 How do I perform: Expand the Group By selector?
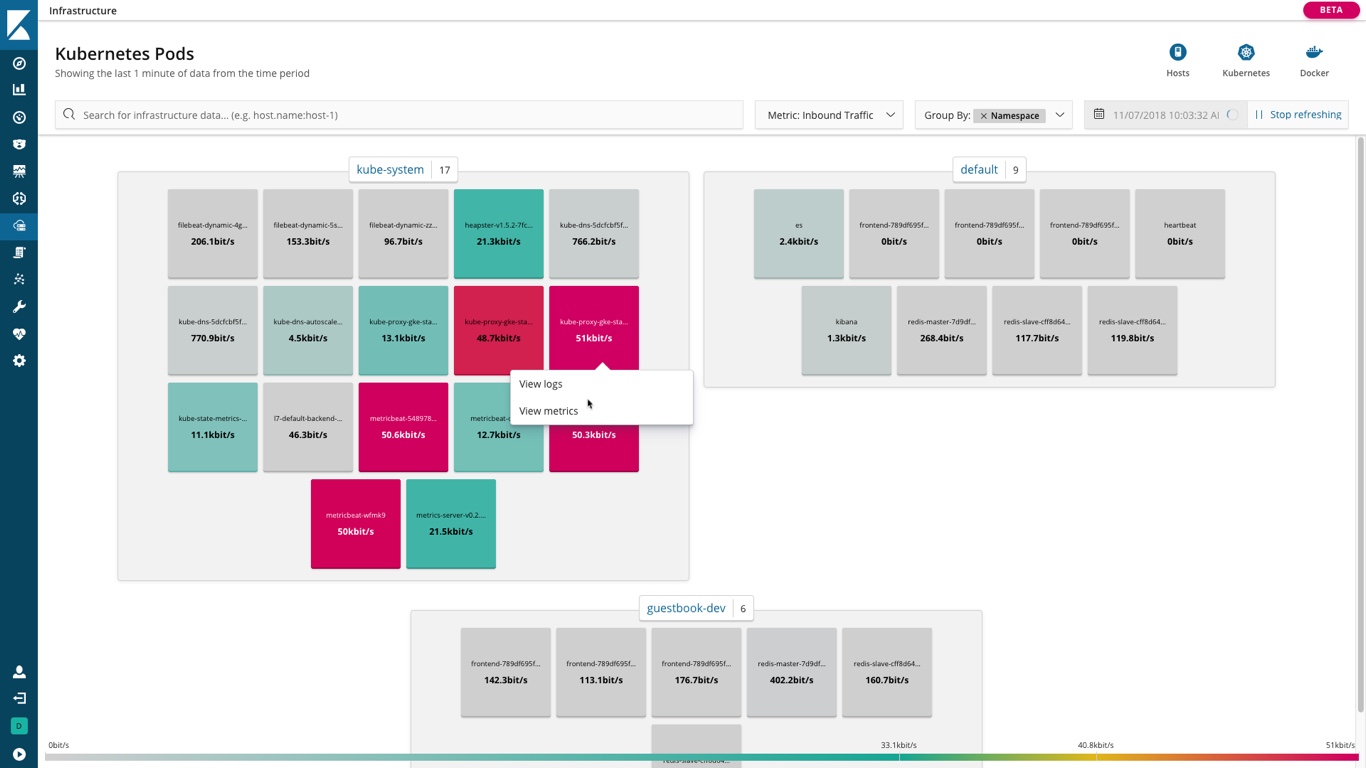1058,115
